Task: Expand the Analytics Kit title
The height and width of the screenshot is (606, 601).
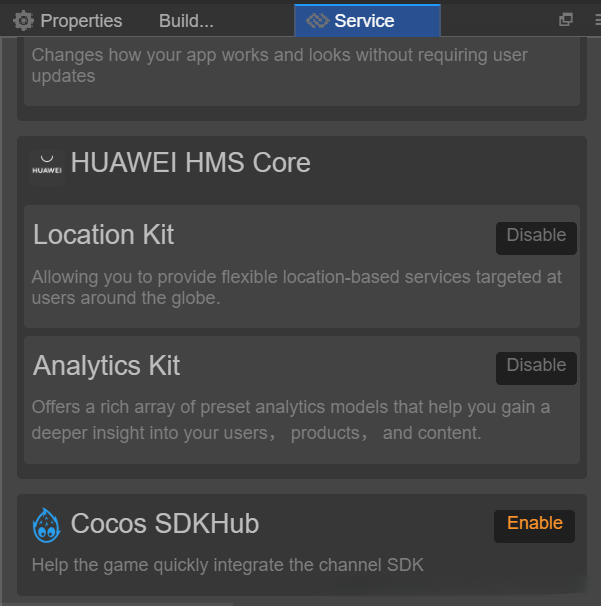Action: click(x=107, y=365)
